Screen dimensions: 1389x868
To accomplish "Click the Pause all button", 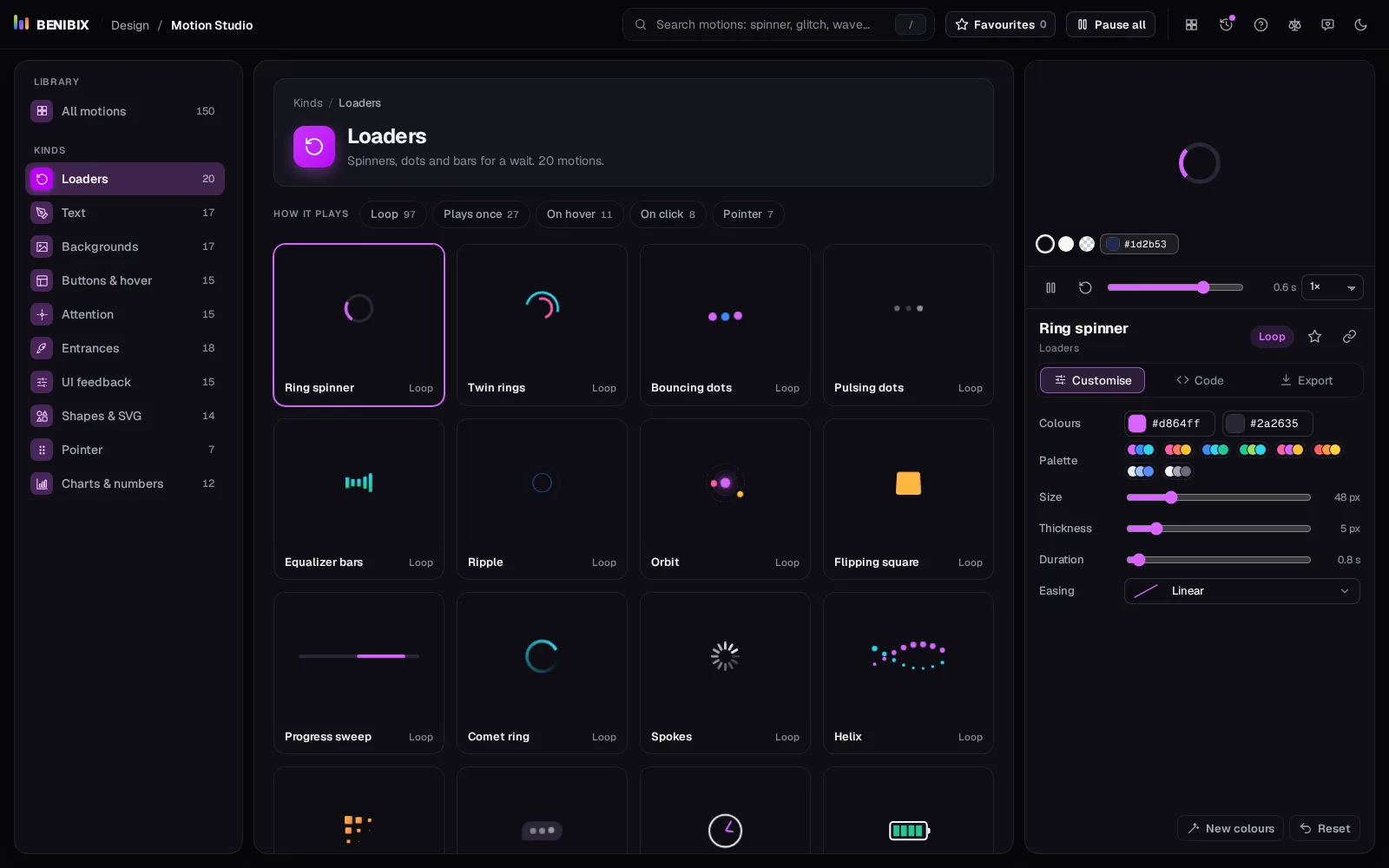I will [x=1110, y=24].
